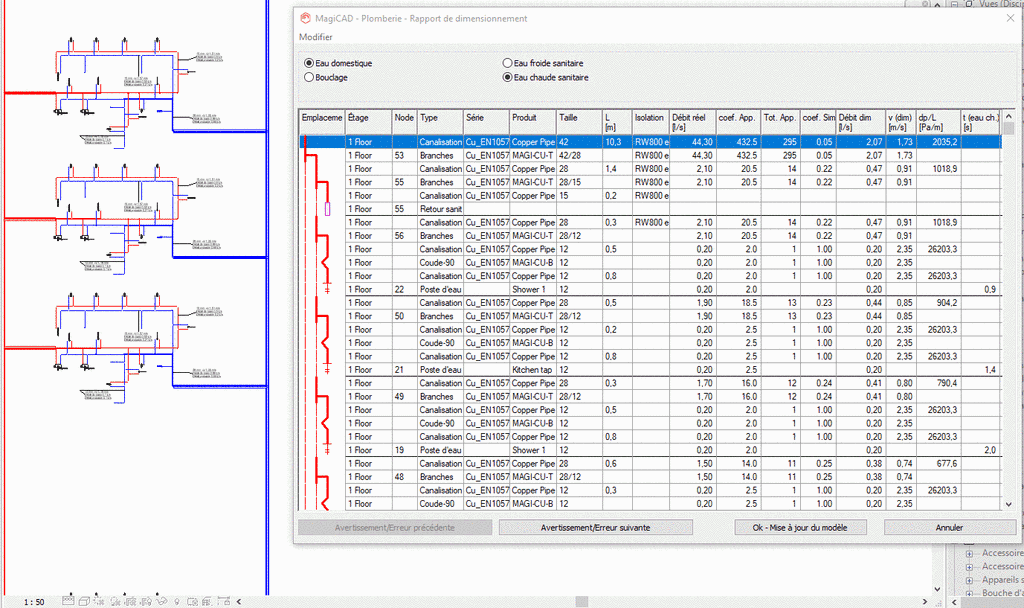Select the Eau froide sanitaire option
1024x608 pixels.
click(507, 63)
